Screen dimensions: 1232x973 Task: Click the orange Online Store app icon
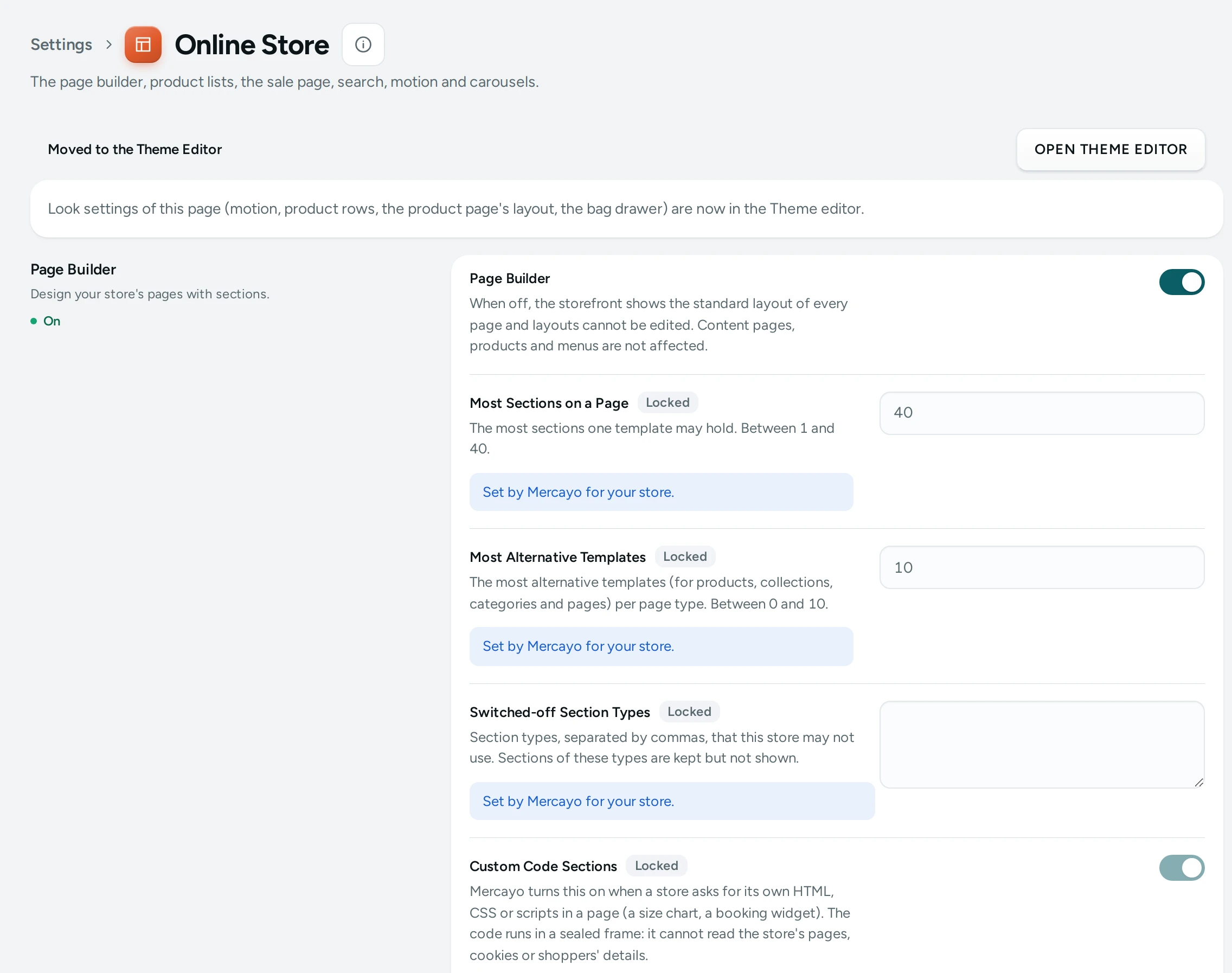point(143,44)
